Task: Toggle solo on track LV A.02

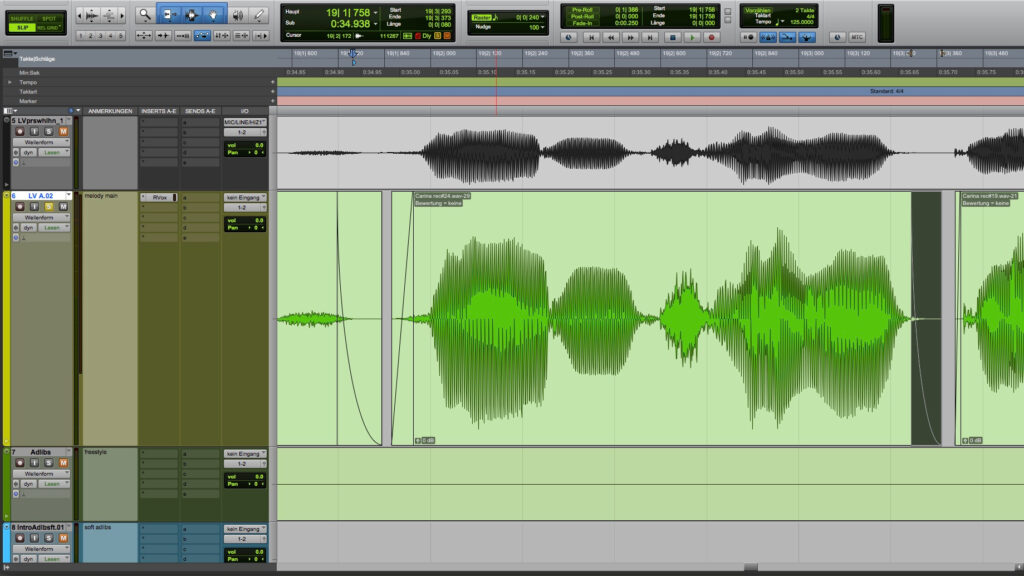Action: pyautogui.click(x=48, y=206)
